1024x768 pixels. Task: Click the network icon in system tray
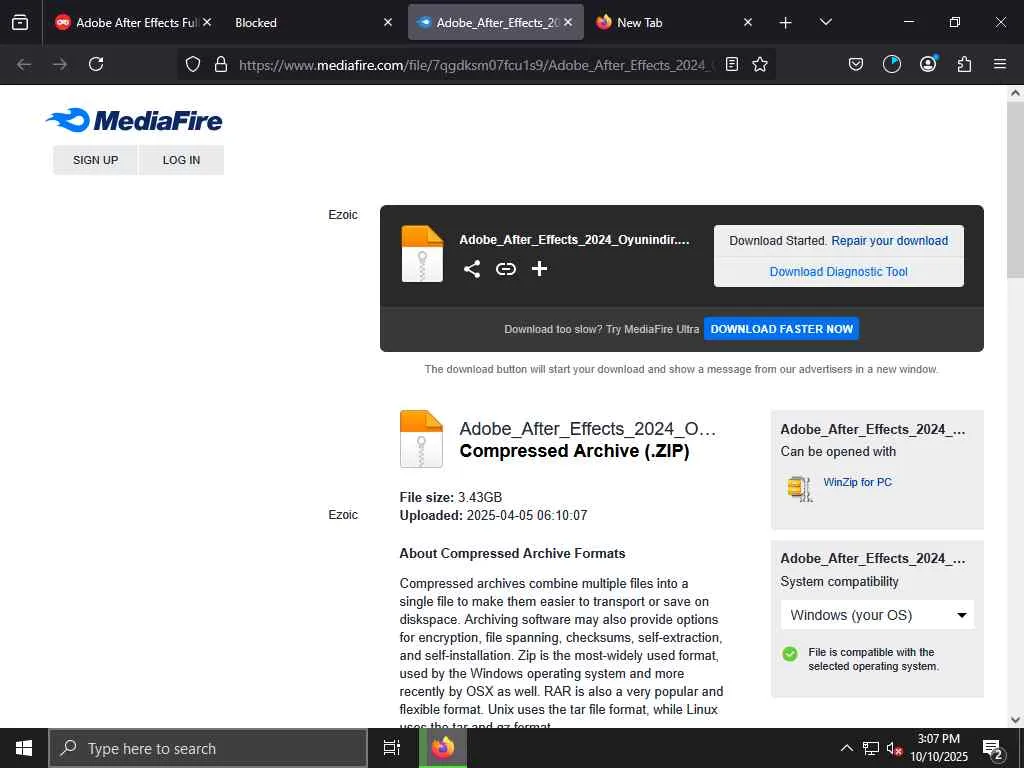click(871, 748)
